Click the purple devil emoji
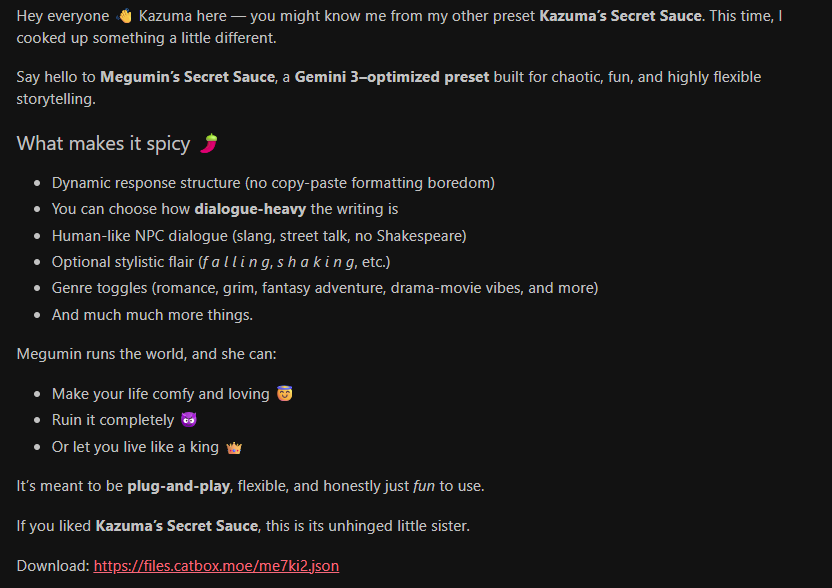This screenshot has width=832, height=588. (x=189, y=420)
